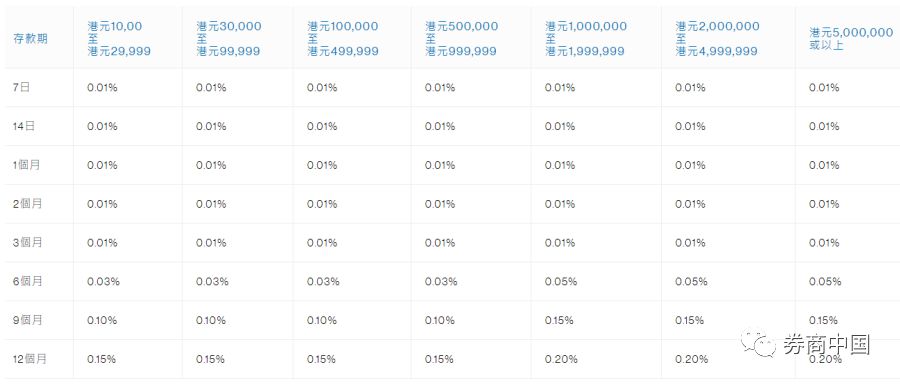Click the 存款期 column header

[30, 38]
